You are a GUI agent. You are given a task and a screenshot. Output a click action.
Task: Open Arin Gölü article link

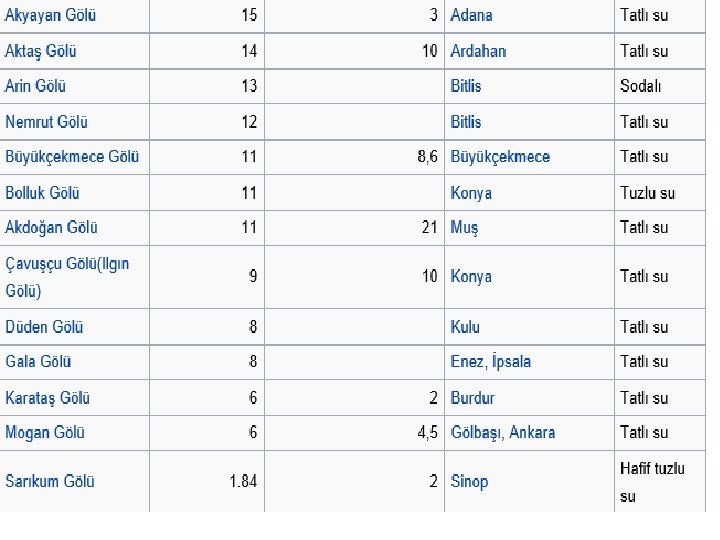[x=36, y=86]
